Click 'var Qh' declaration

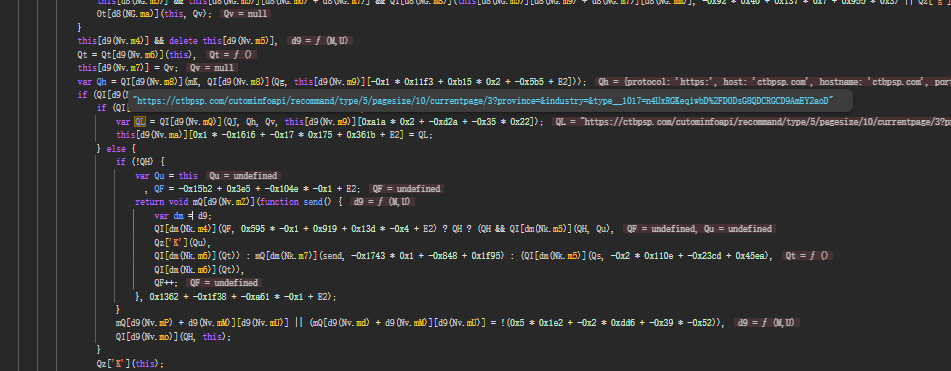click(x=92, y=81)
